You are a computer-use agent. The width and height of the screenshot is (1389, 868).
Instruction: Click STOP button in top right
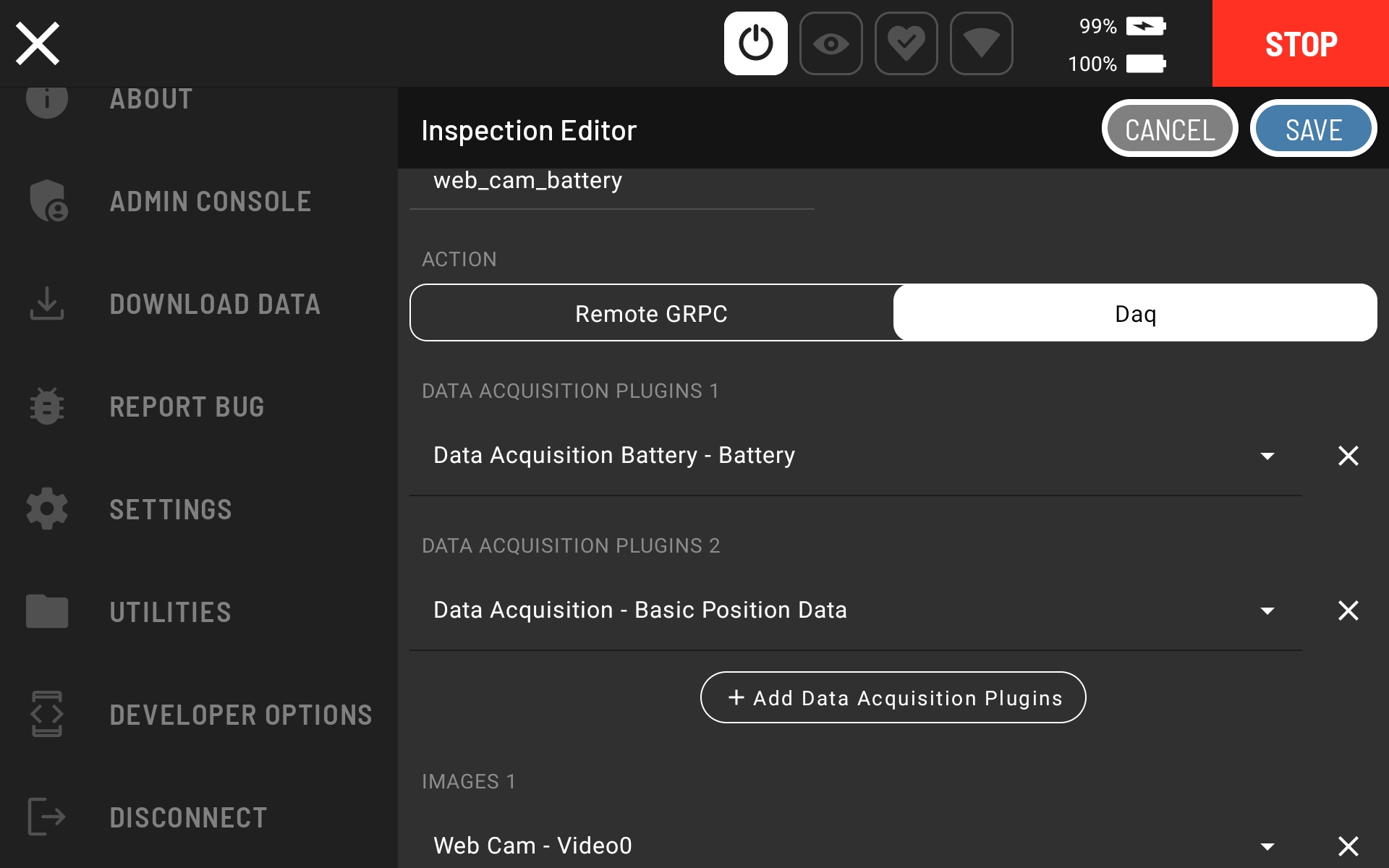(x=1300, y=44)
